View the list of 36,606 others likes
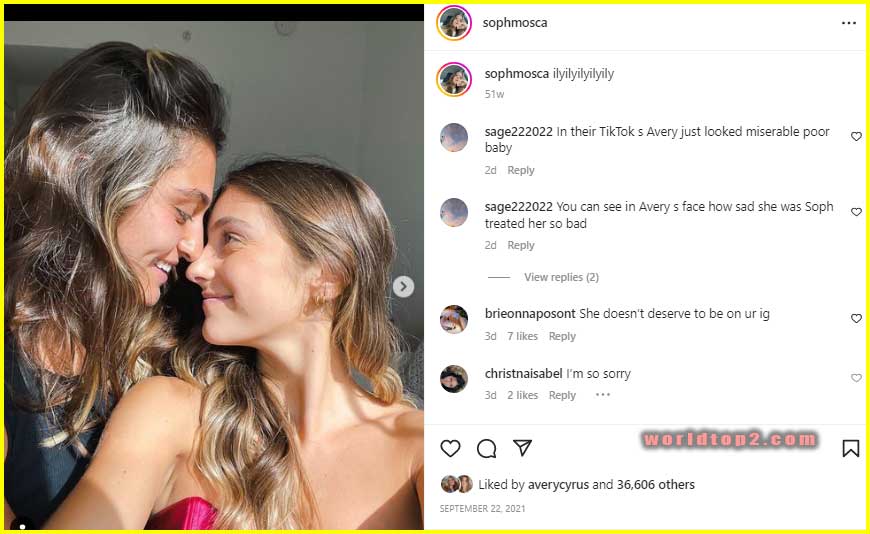 (656, 484)
